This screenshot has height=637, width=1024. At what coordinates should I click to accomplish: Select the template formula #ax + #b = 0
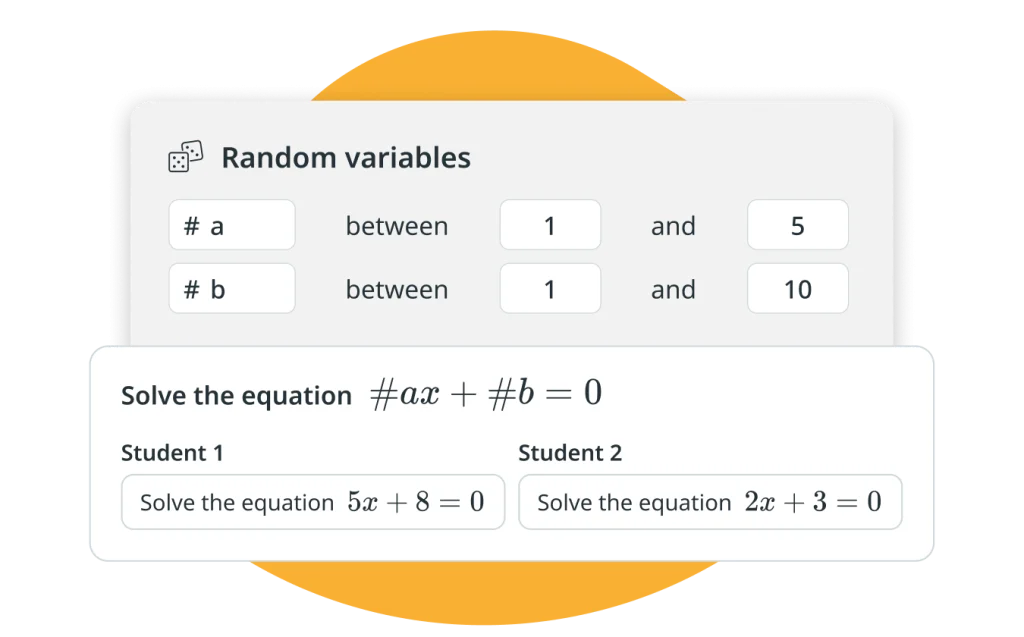(485, 394)
